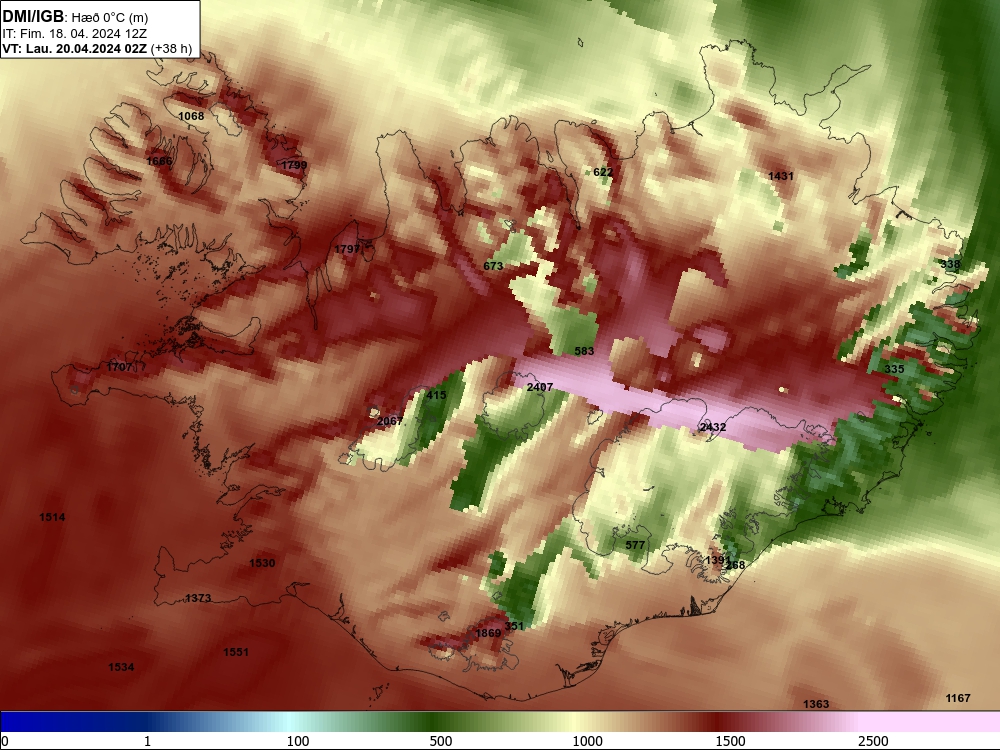Click the 1707 value on the peninsula

pos(119,367)
